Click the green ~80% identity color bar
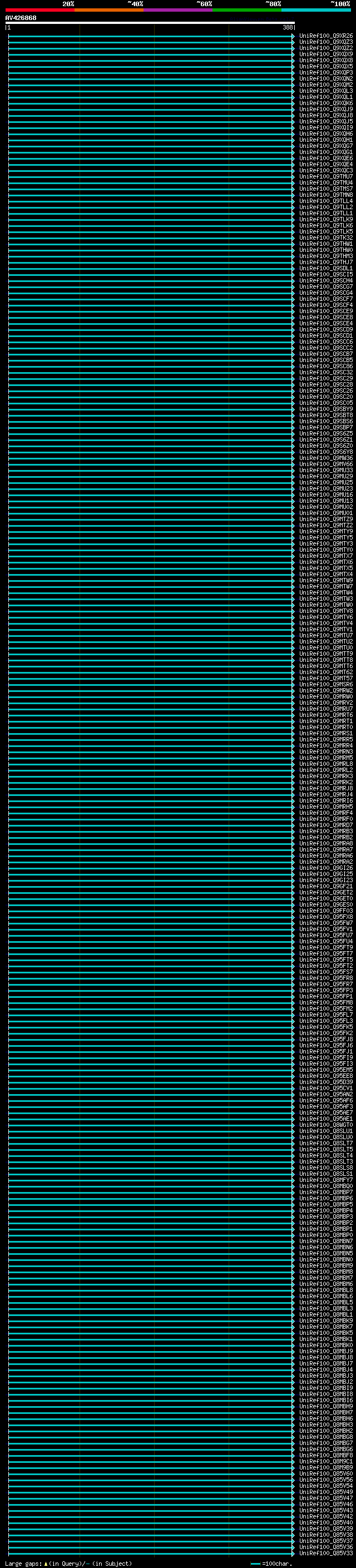Image resolution: width=356 pixels, height=1568 pixels. pos(247,10)
